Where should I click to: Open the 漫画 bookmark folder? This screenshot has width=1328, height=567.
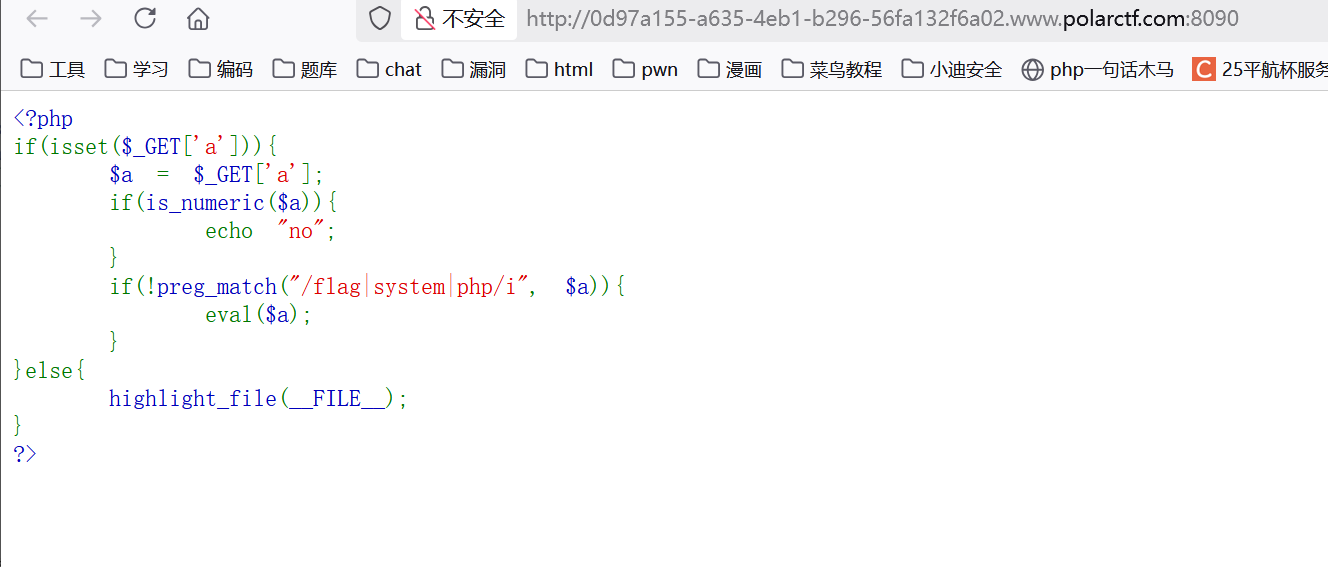[731, 69]
